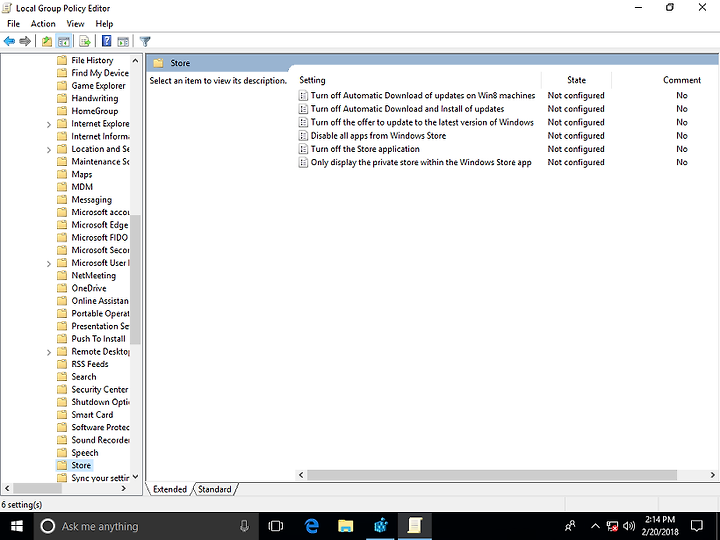
Task: Open the Action menu
Action: point(43,24)
